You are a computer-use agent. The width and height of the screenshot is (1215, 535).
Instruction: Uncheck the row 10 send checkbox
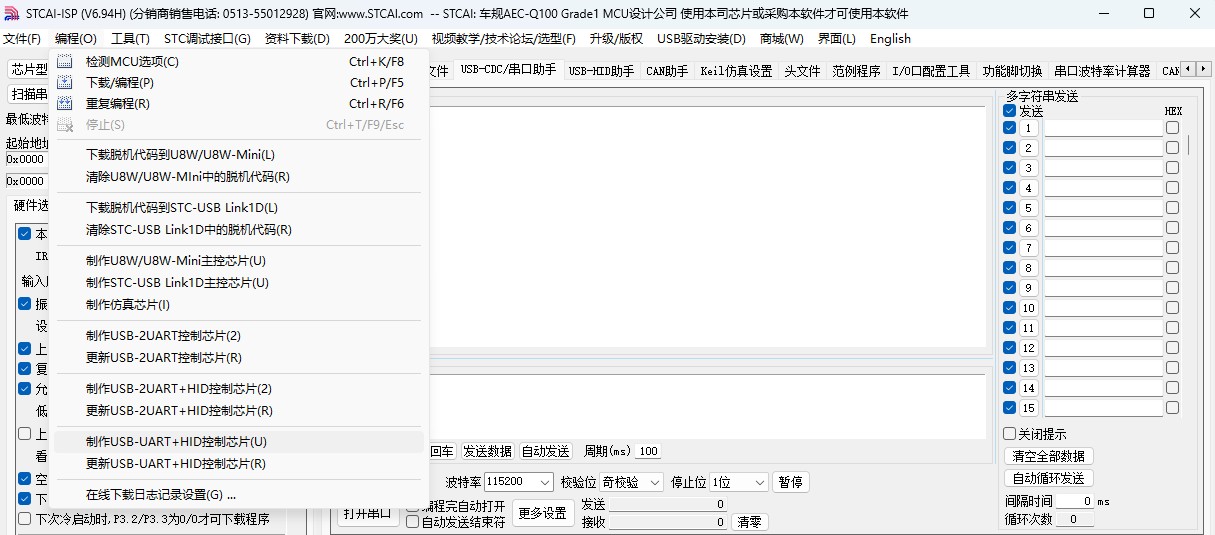point(1009,308)
